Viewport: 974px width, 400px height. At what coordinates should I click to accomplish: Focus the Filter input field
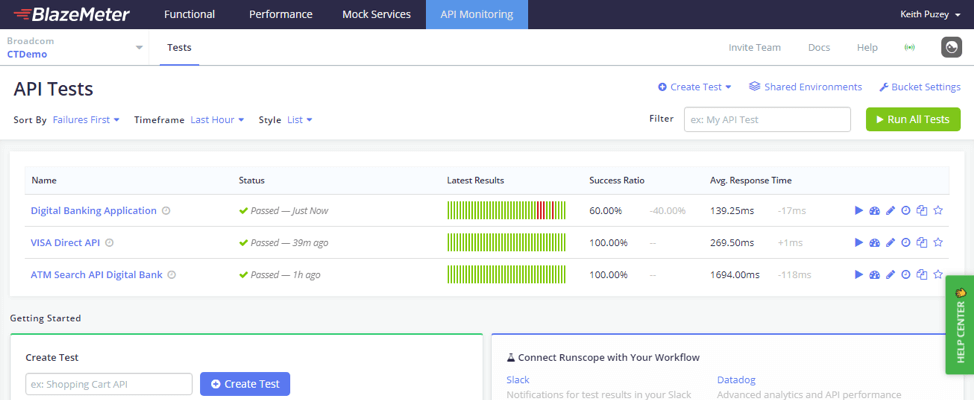click(x=767, y=120)
